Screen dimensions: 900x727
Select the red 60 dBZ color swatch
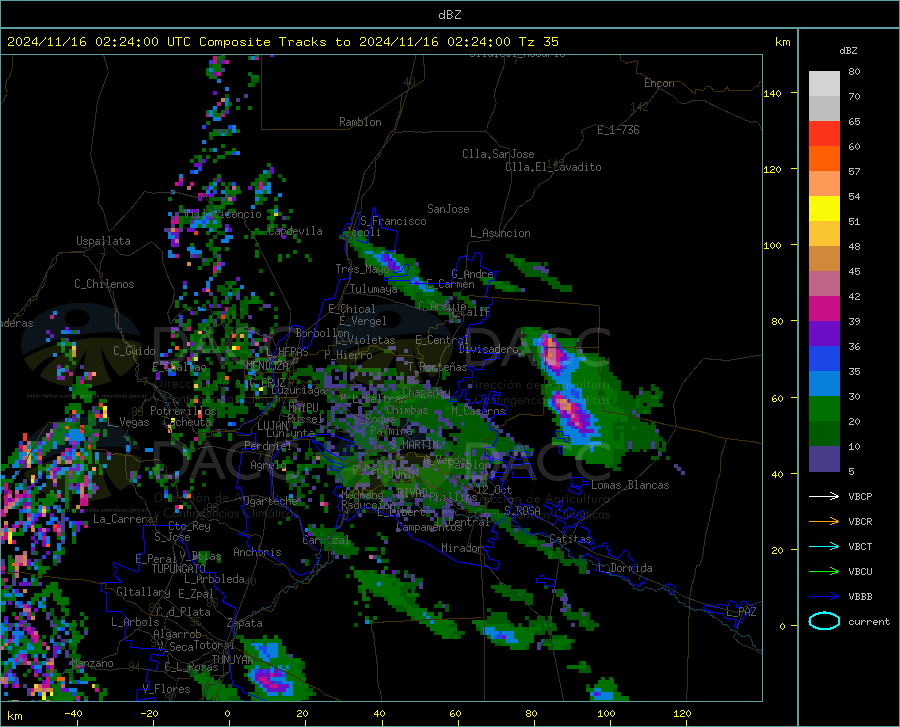click(x=824, y=134)
